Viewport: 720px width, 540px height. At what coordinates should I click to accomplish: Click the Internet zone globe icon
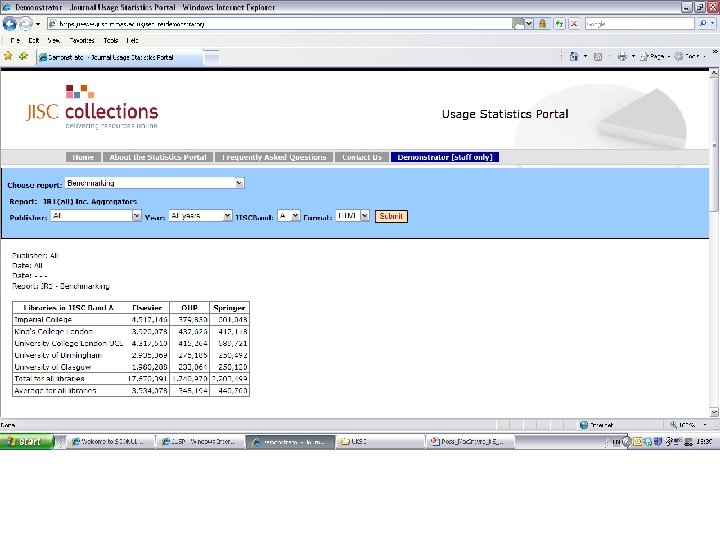(584, 425)
